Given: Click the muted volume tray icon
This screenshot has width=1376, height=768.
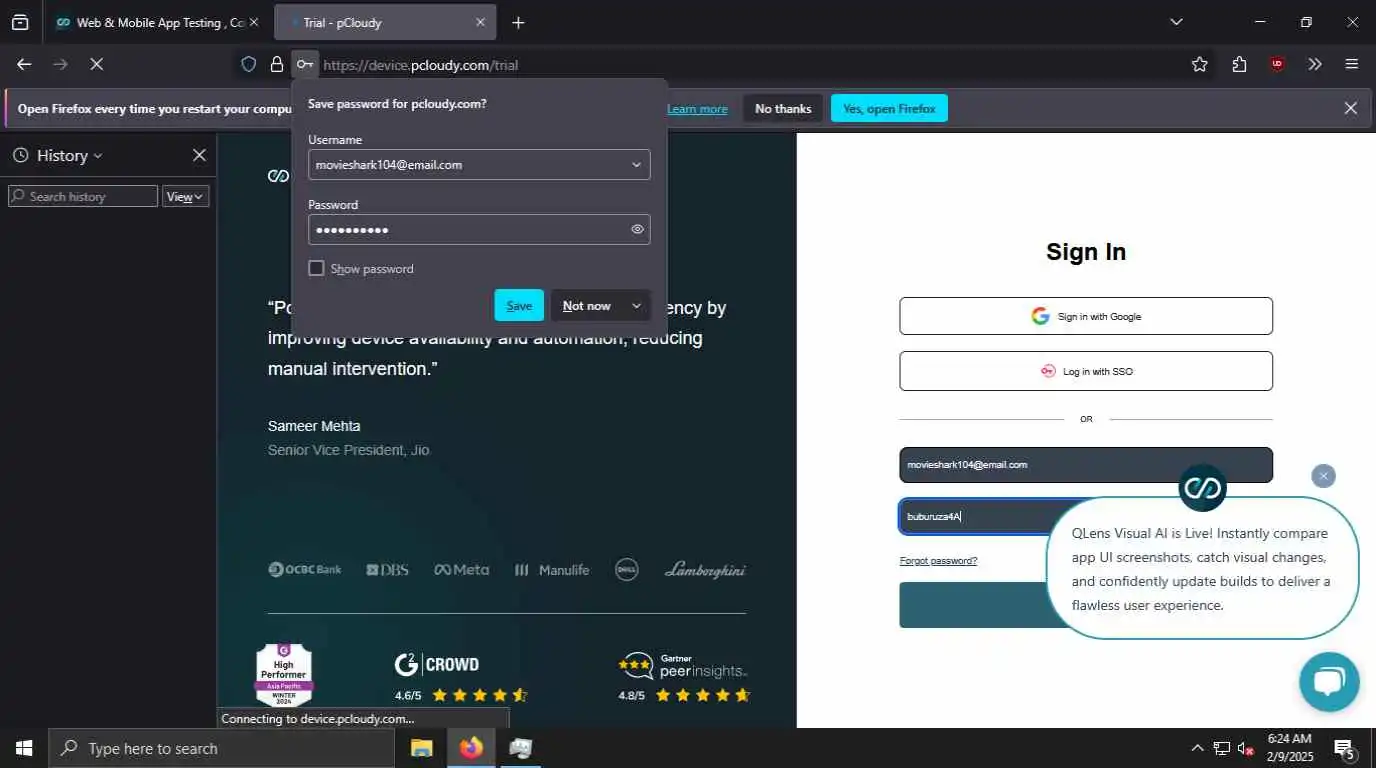Looking at the screenshot, I should pyautogui.click(x=1246, y=748).
